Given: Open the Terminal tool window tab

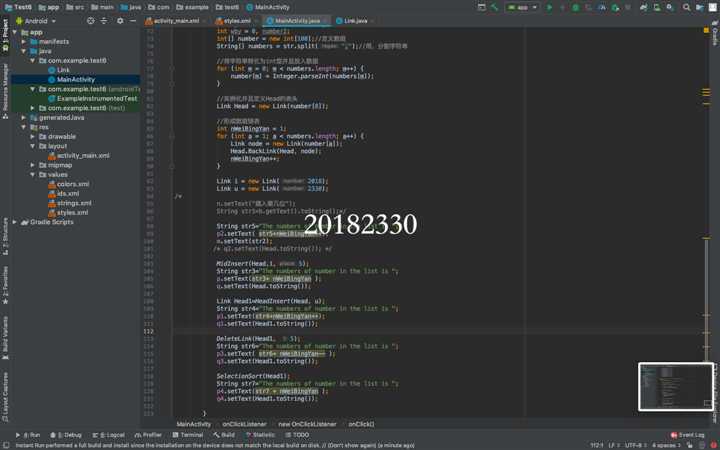Looking at the screenshot, I should (187, 435).
